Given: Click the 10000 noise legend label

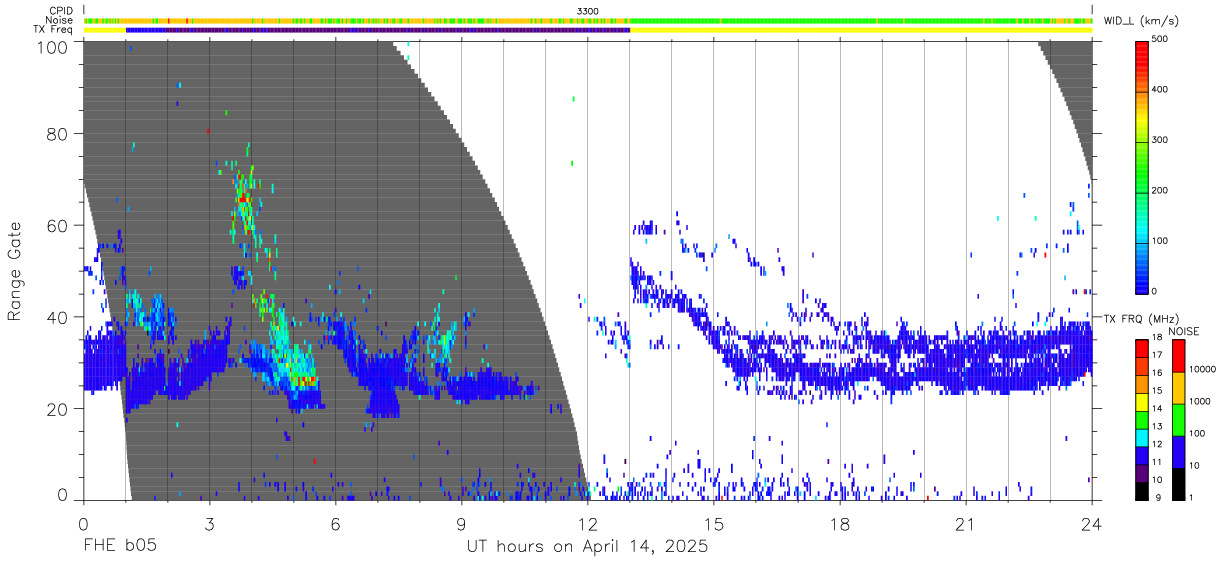Looking at the screenshot, I should tap(1202, 370).
